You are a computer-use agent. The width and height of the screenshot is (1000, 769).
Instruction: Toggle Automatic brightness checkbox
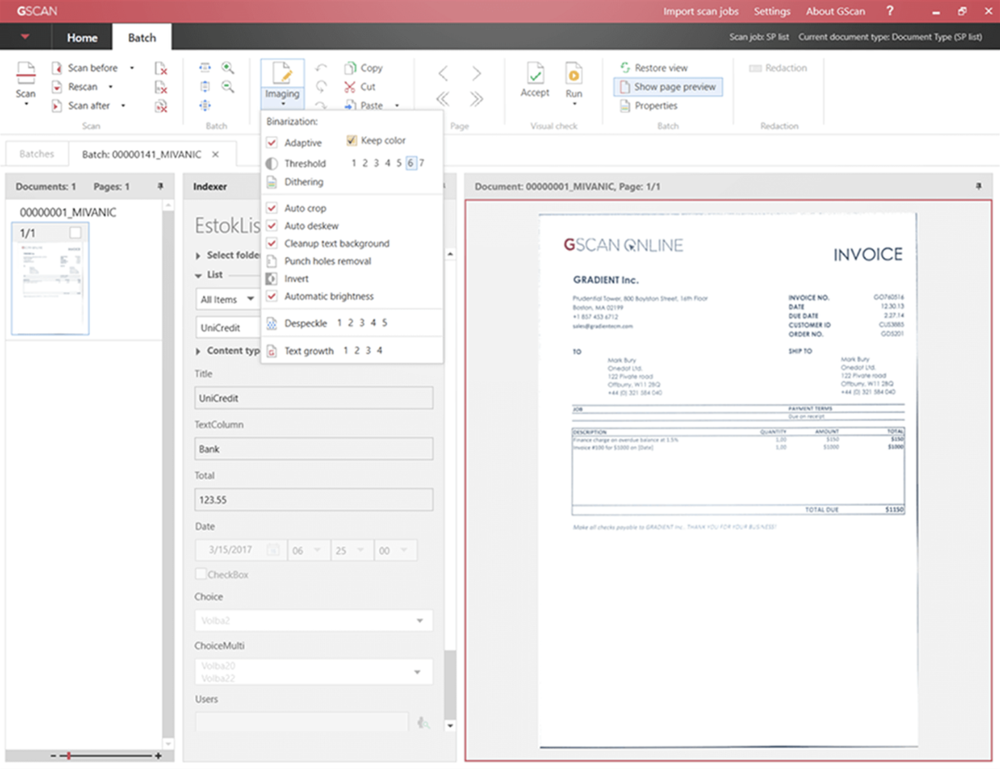272,297
